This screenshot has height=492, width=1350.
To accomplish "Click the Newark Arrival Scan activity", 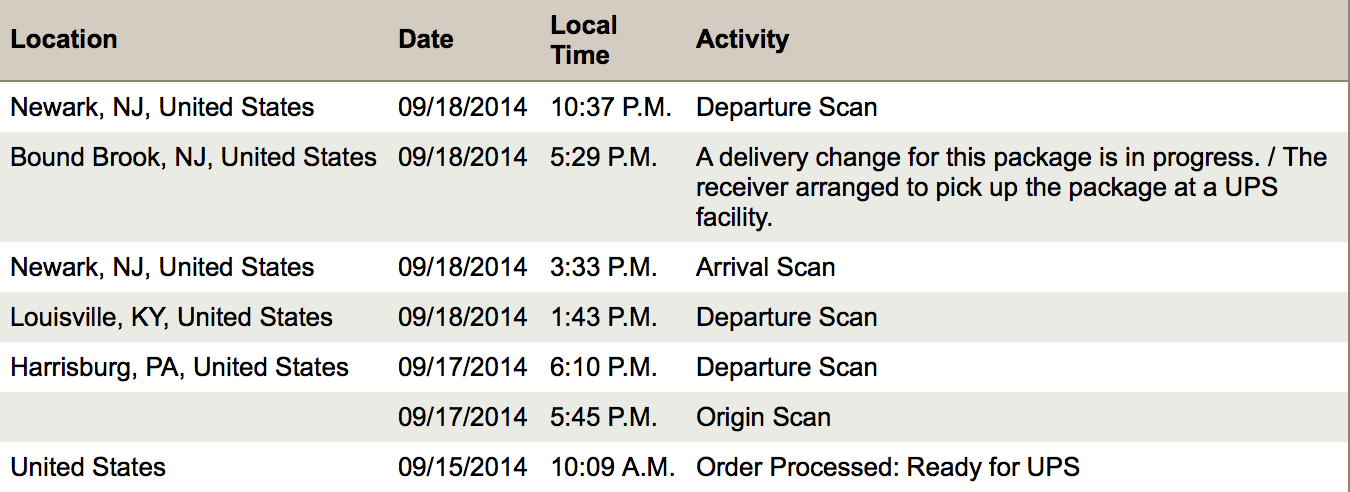I will (765, 267).
